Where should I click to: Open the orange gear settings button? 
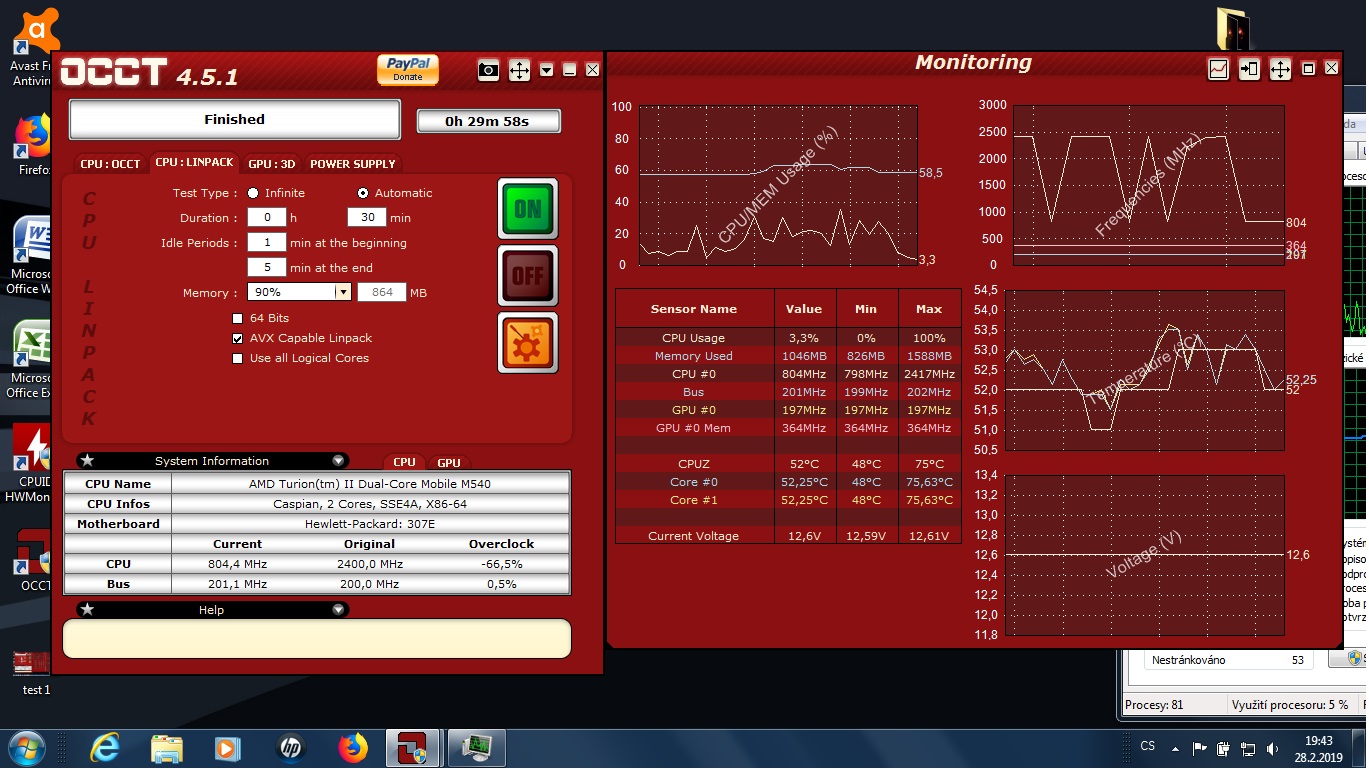click(x=528, y=343)
